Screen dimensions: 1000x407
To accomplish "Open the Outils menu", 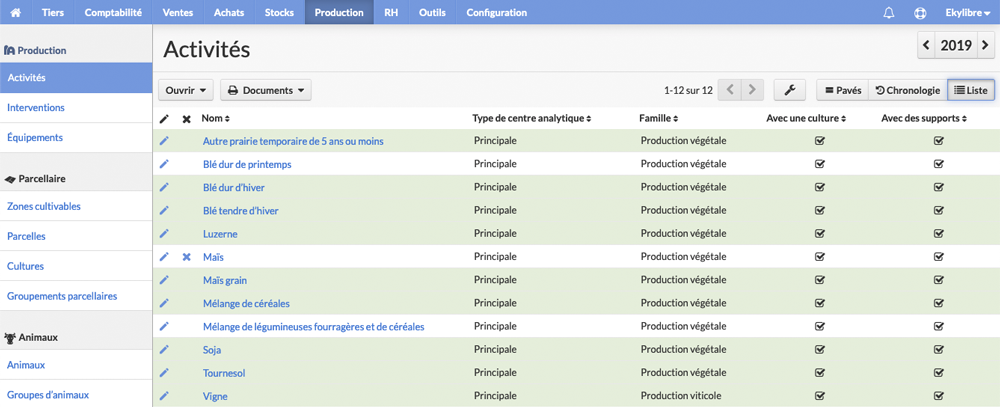I will (x=432, y=12).
